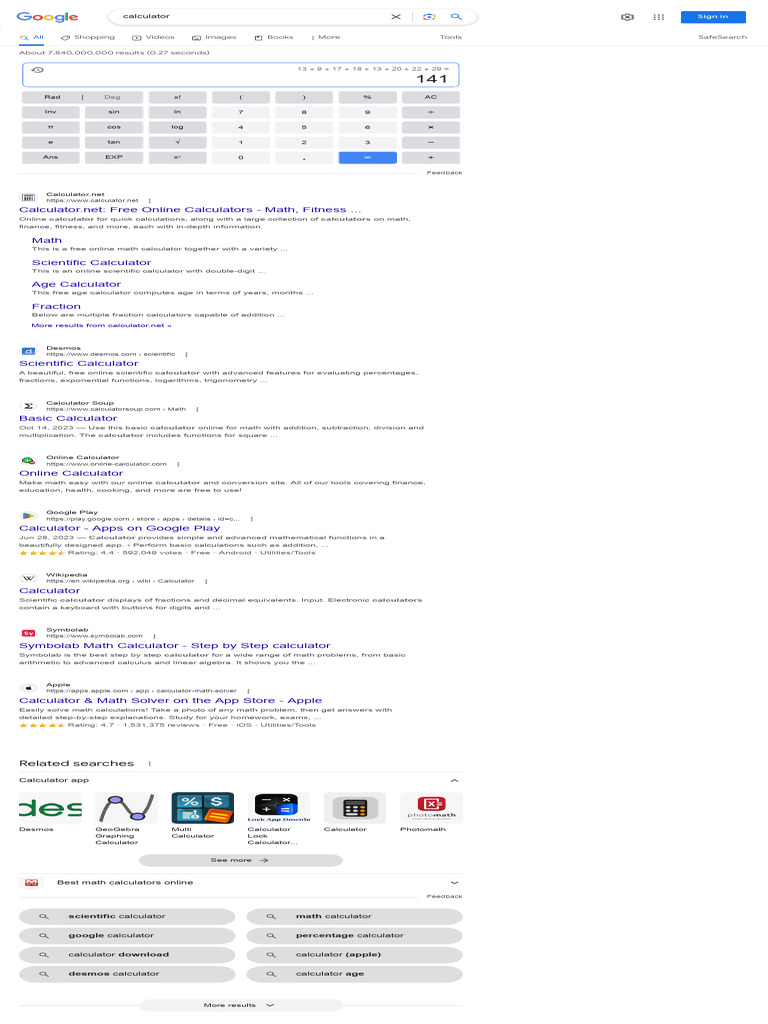
Task: Open Symbolab Math Calculator result
Action: pyautogui.click(x=174, y=646)
